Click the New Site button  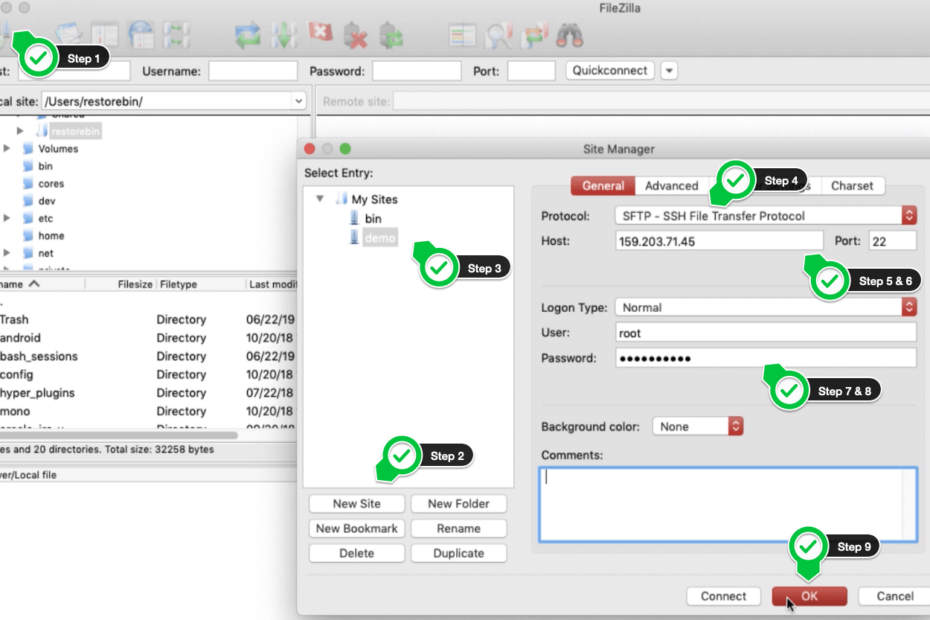(356, 504)
